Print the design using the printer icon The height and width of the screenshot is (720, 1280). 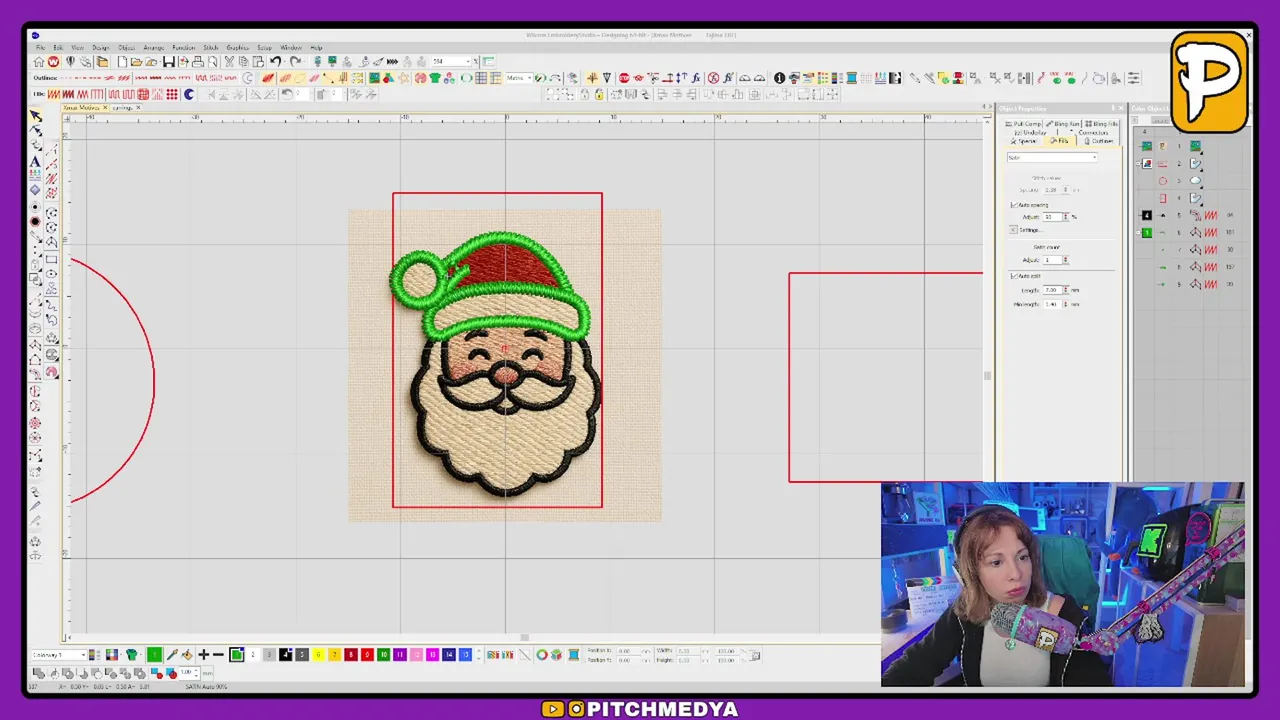[198, 62]
